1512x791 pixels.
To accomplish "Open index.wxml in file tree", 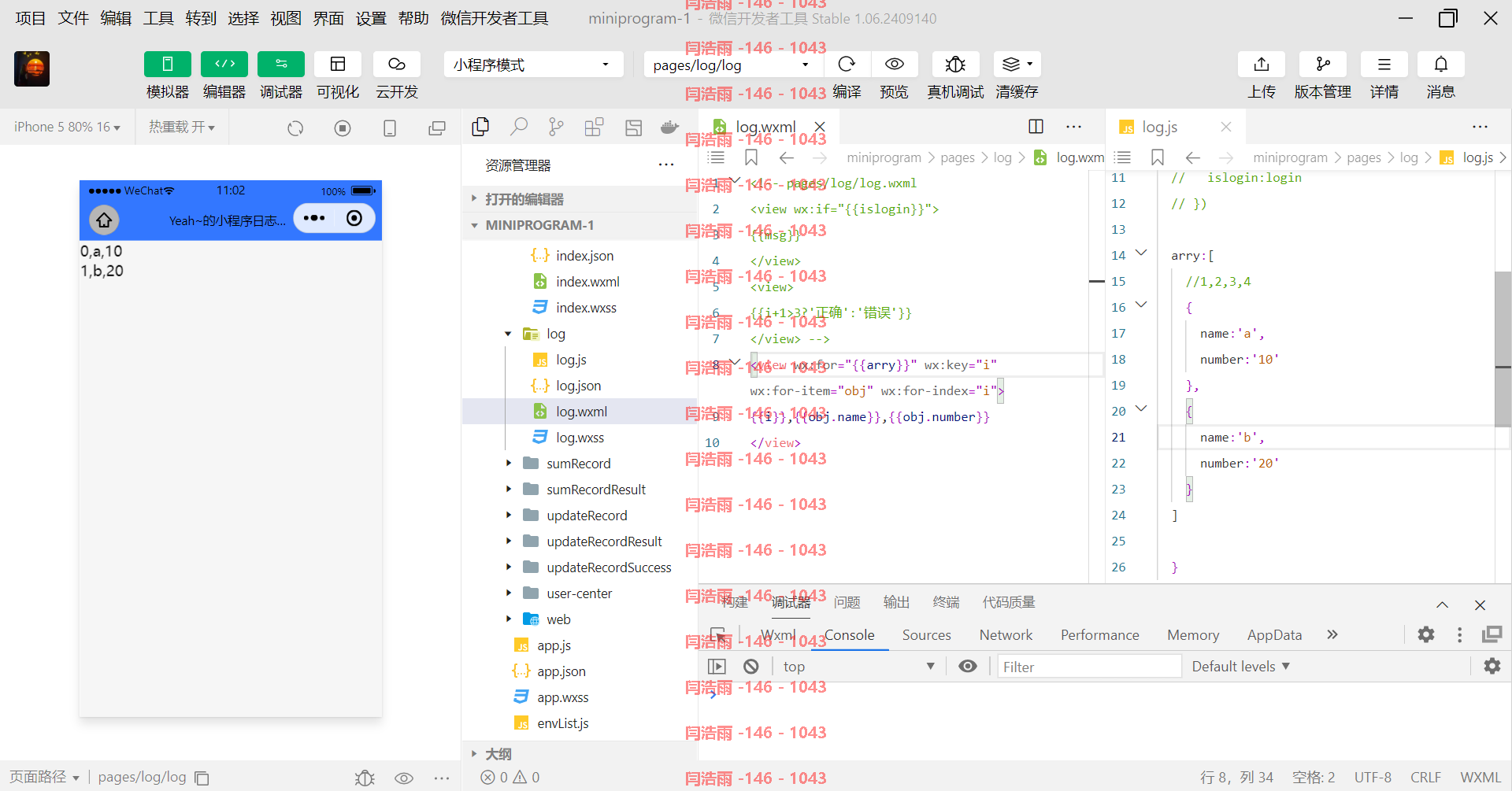I will point(580,282).
